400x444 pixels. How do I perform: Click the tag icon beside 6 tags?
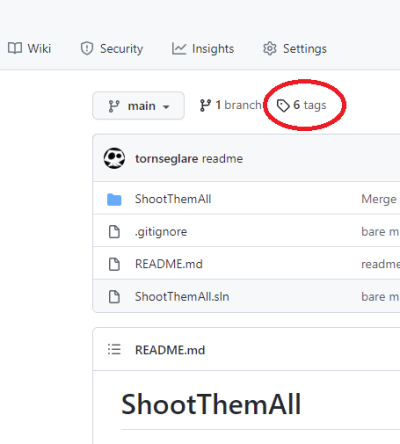coord(283,106)
